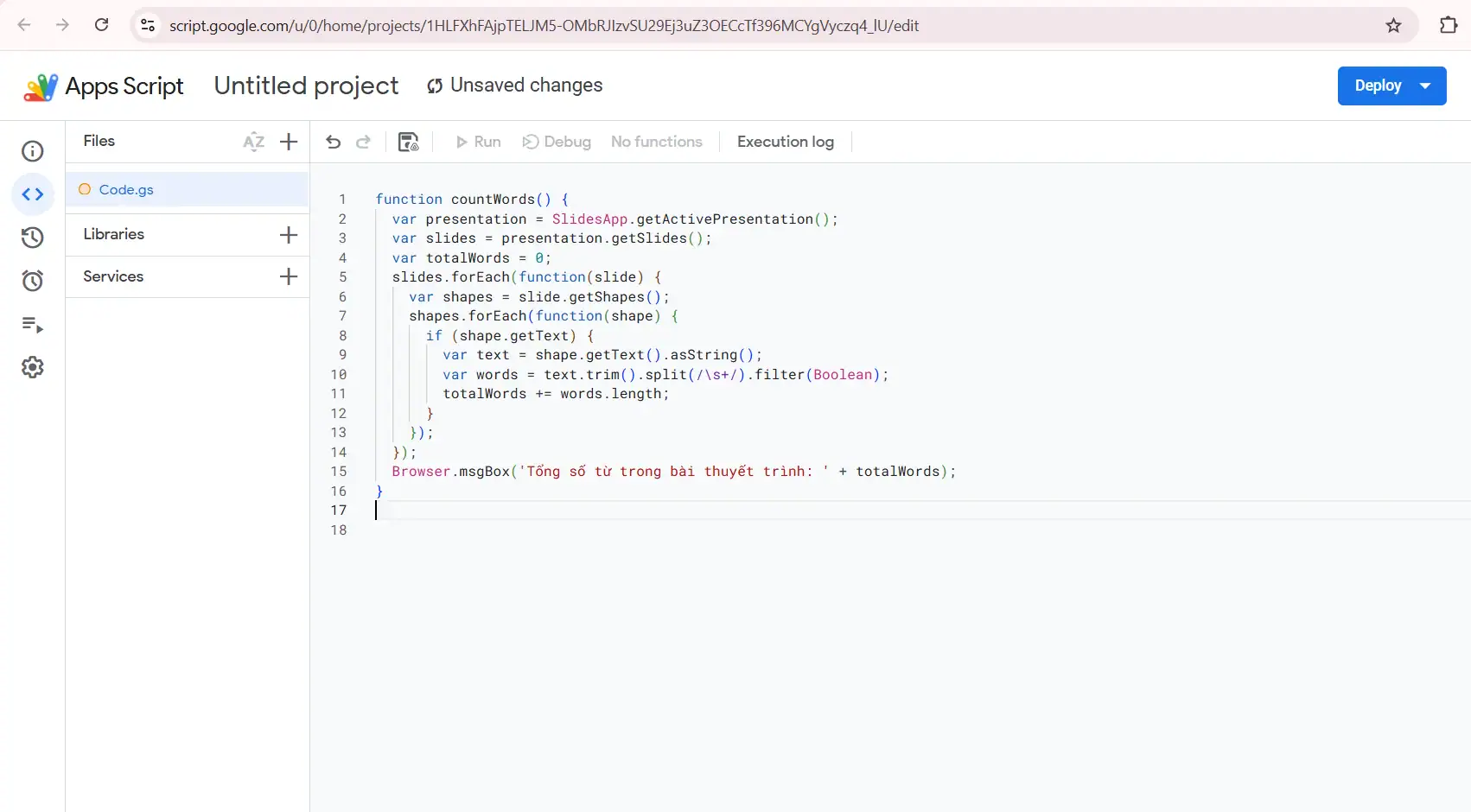Open the Triggers alarm clock icon
This screenshot has height=812, width=1471.
[x=32, y=281]
